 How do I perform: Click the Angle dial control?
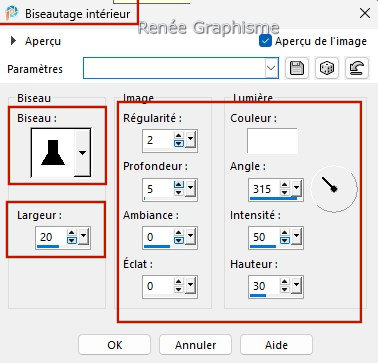[334, 189]
